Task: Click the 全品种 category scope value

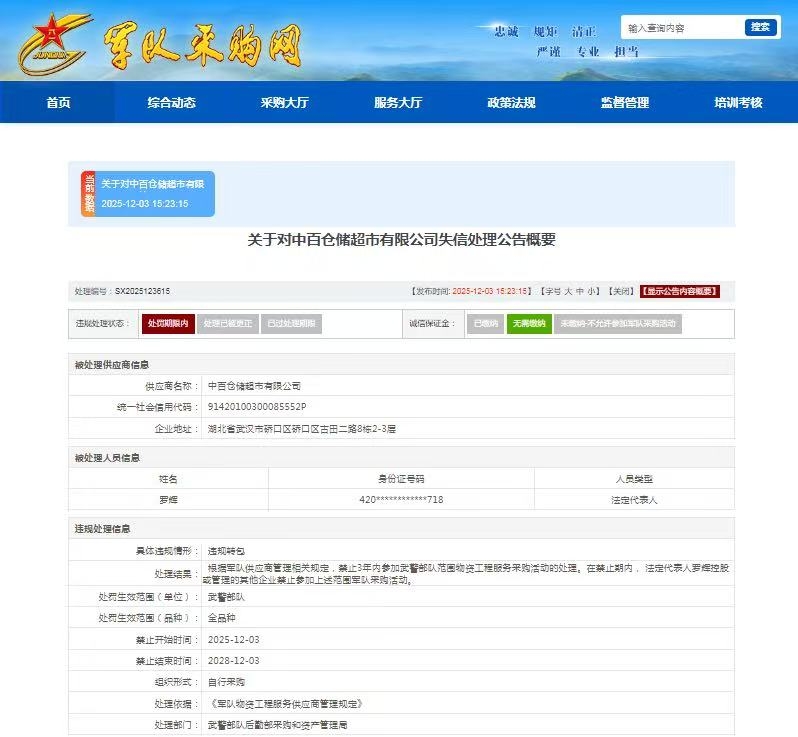Action: (221, 618)
